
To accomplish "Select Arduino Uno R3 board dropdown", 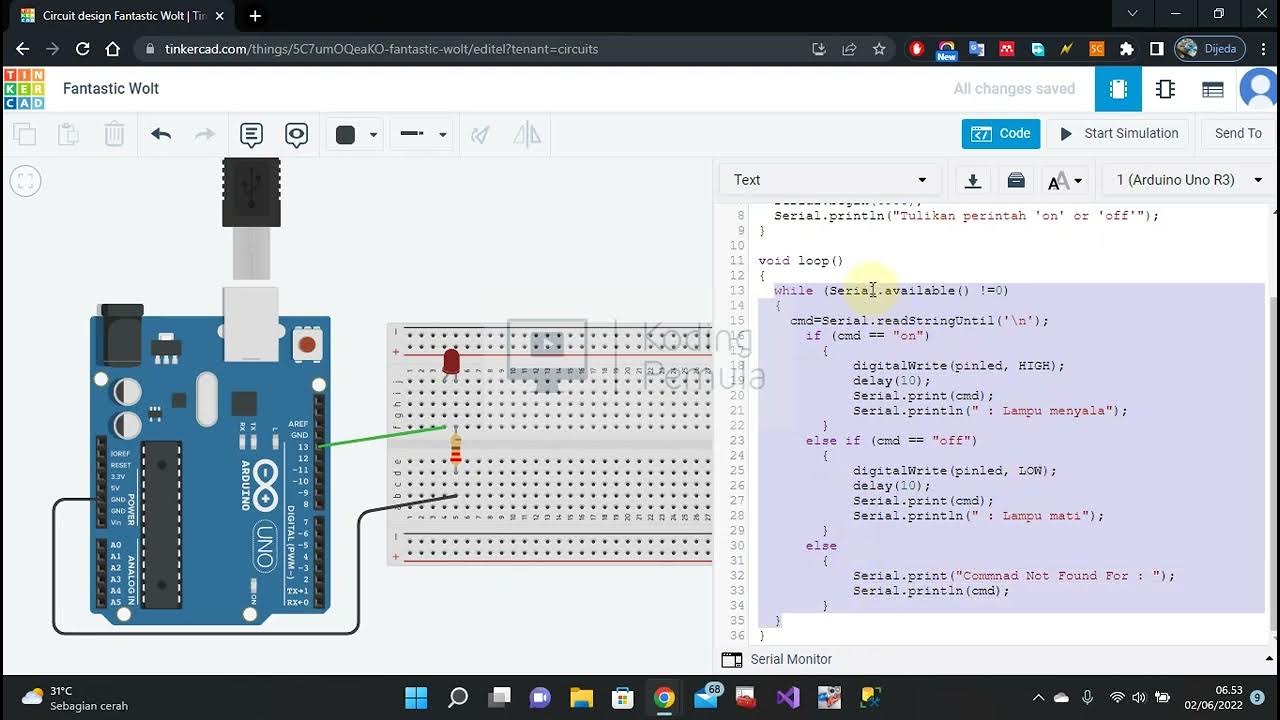I will (1189, 180).
